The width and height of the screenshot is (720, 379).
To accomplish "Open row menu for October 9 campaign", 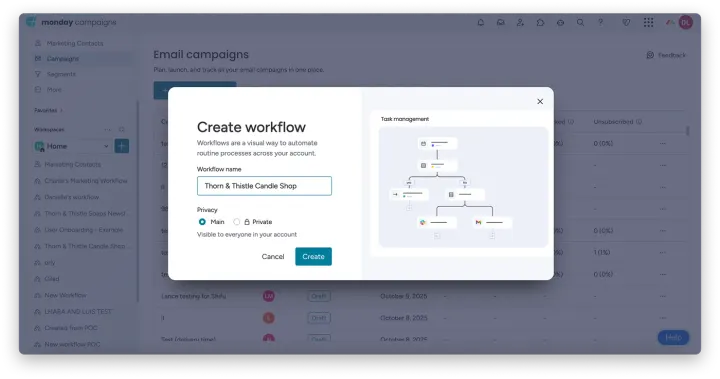I will pos(663,296).
